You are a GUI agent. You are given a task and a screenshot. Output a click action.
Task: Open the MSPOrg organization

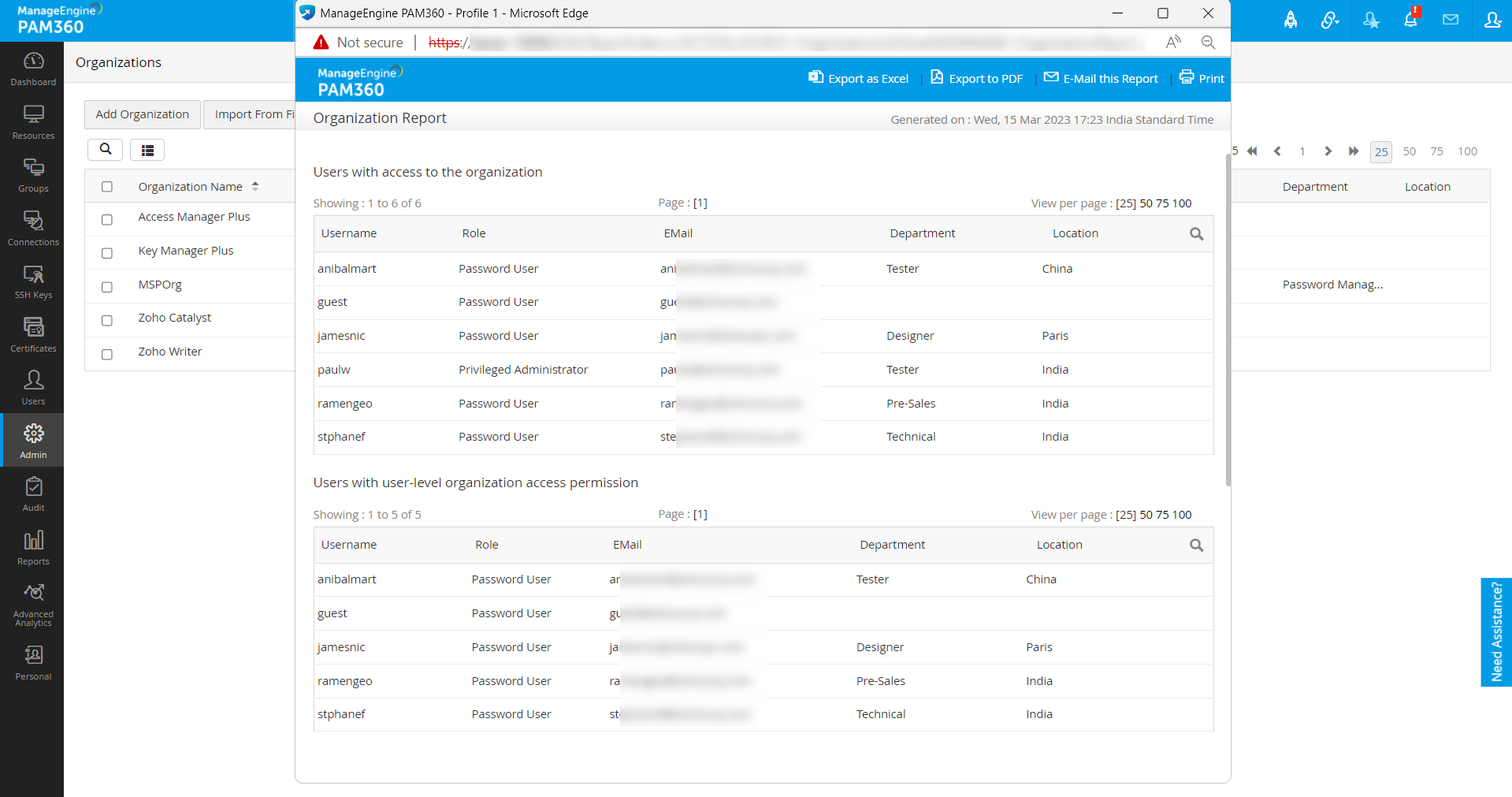click(160, 285)
